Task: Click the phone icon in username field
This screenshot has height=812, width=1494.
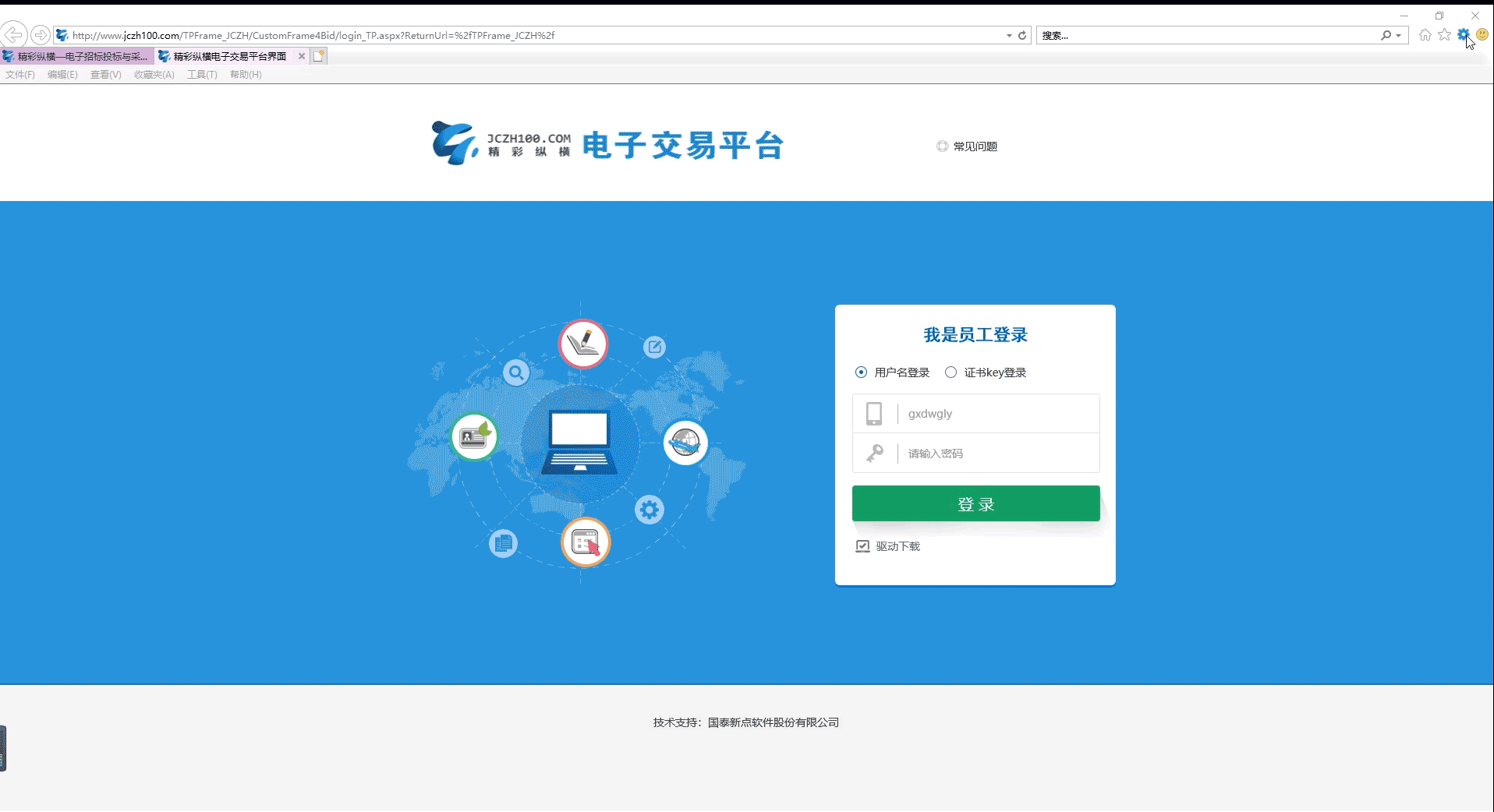Action: pyautogui.click(x=874, y=414)
